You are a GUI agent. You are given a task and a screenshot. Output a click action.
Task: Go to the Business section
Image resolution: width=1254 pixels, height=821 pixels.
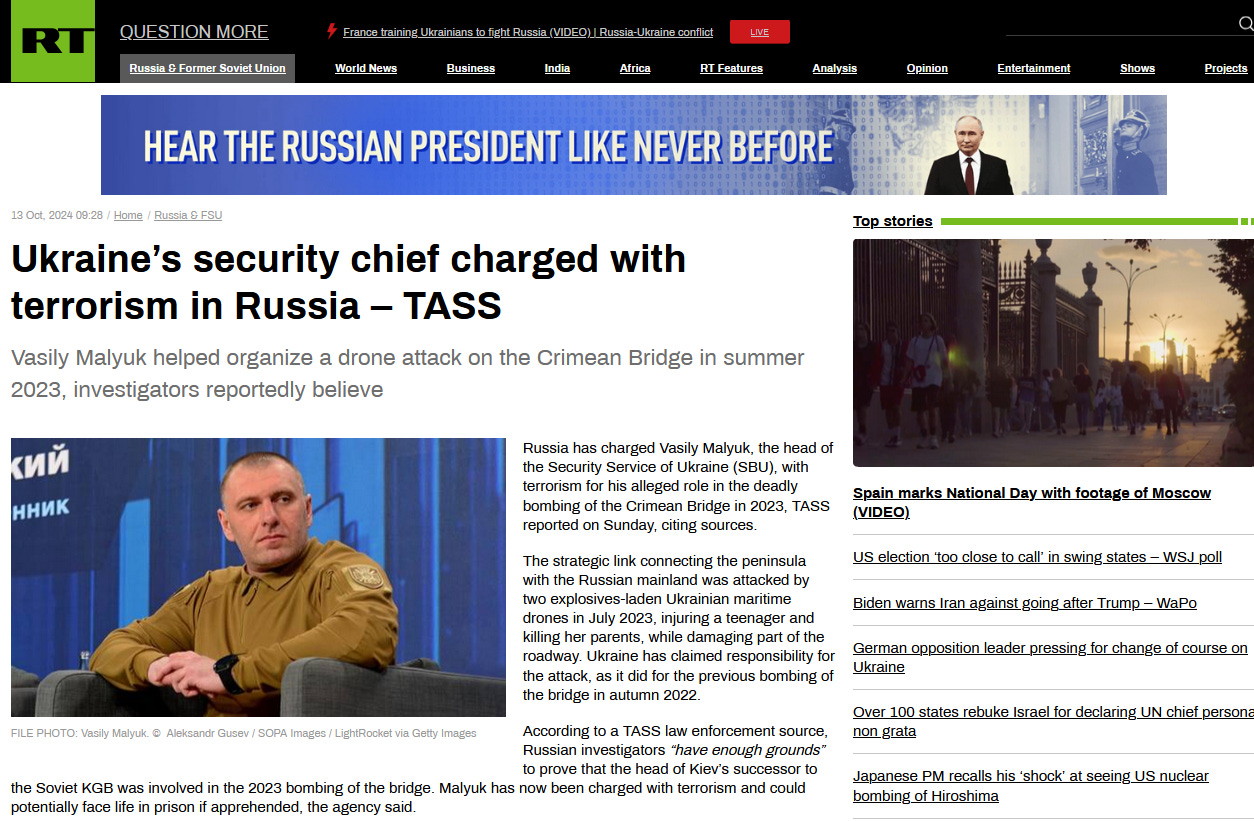[471, 68]
